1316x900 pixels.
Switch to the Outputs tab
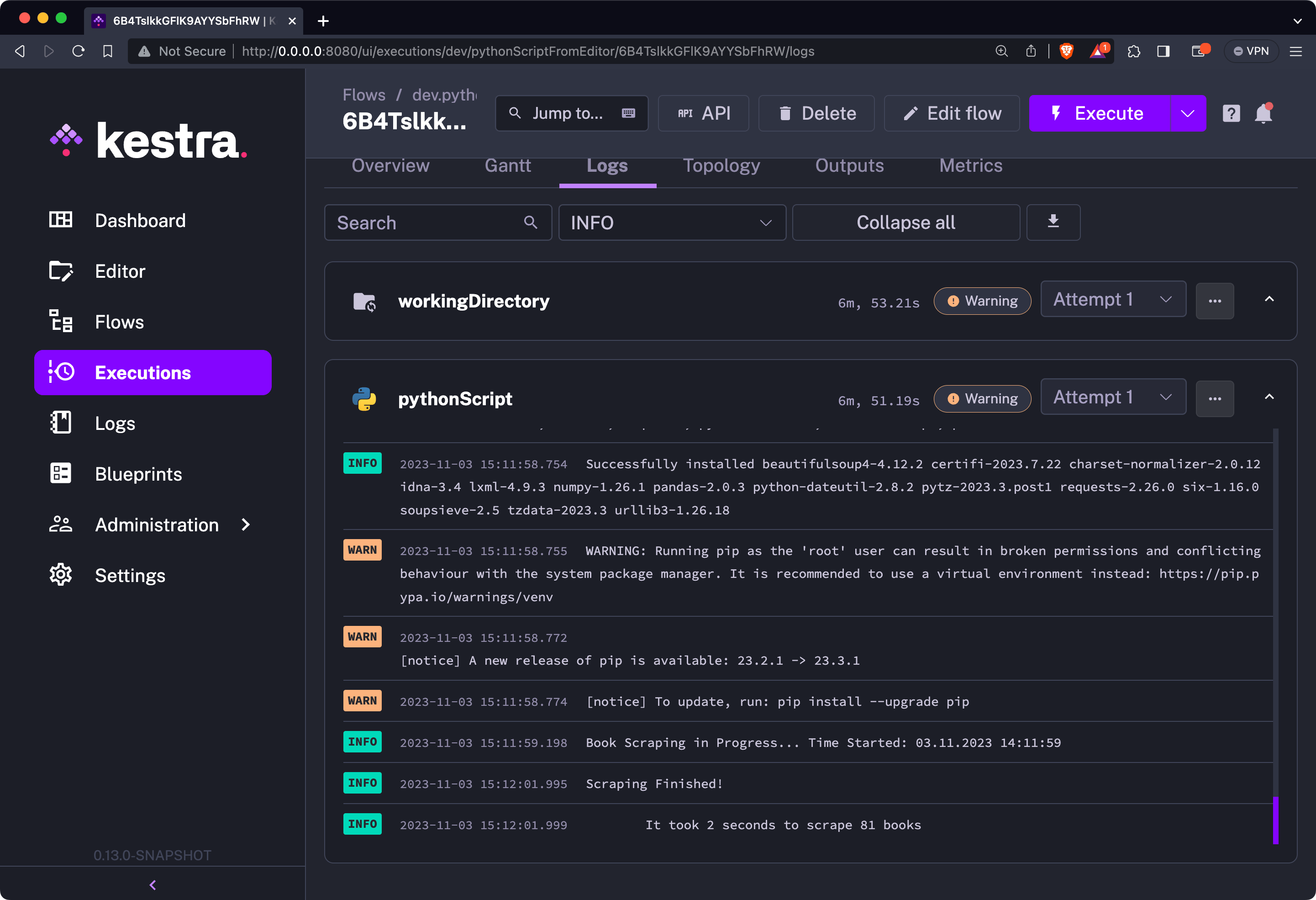[x=849, y=166]
